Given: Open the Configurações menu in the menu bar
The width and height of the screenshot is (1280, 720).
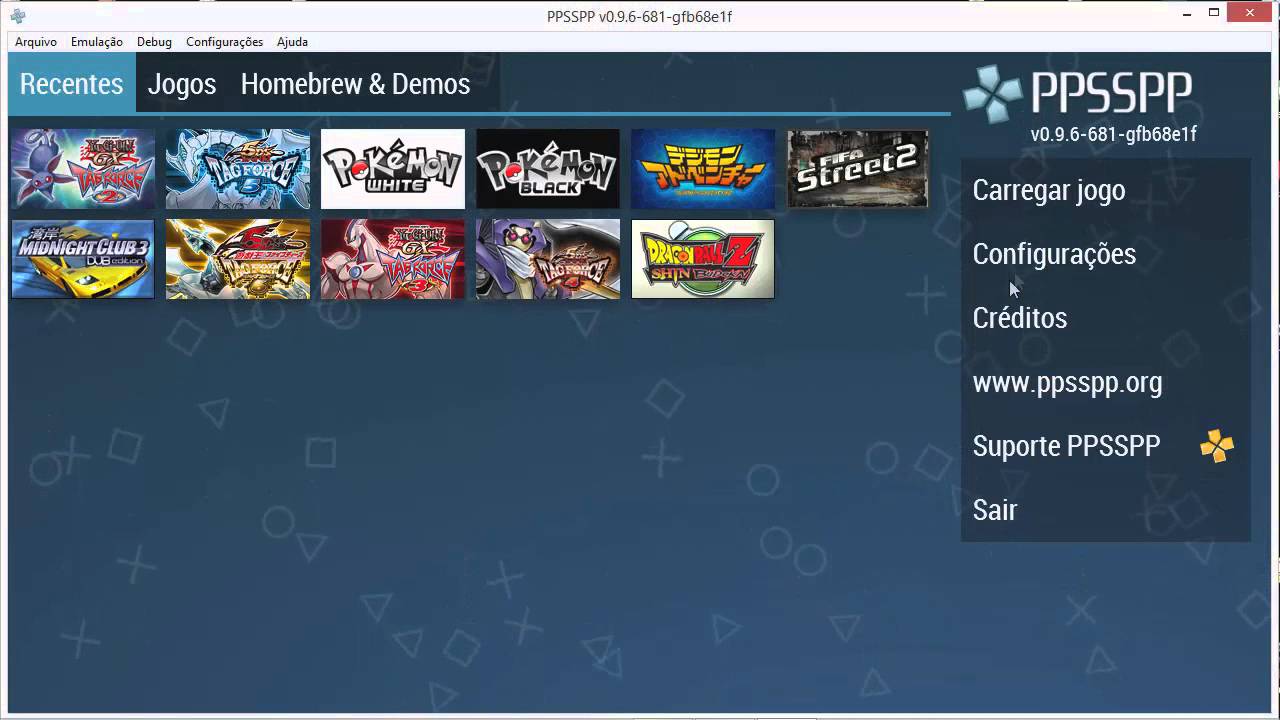Looking at the screenshot, I should click(x=224, y=42).
